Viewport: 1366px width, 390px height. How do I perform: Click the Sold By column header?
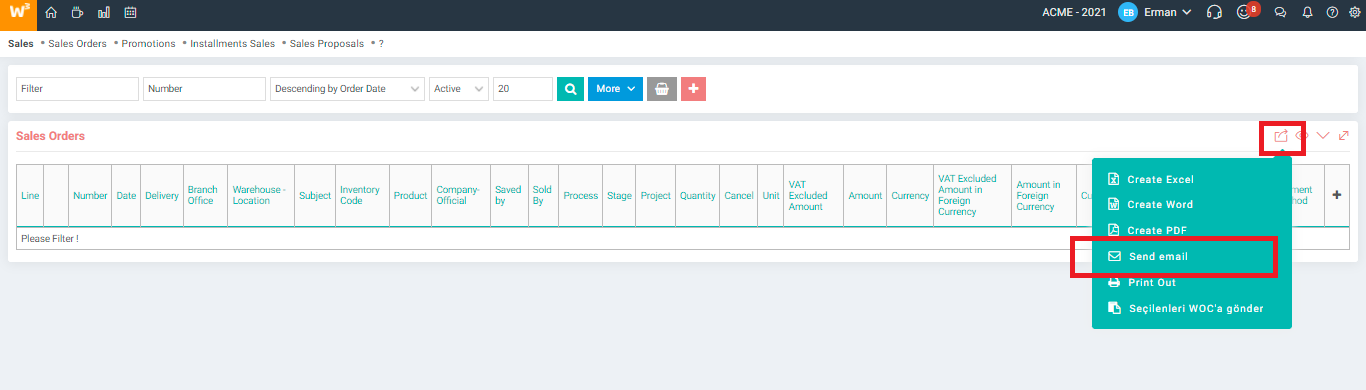point(542,195)
